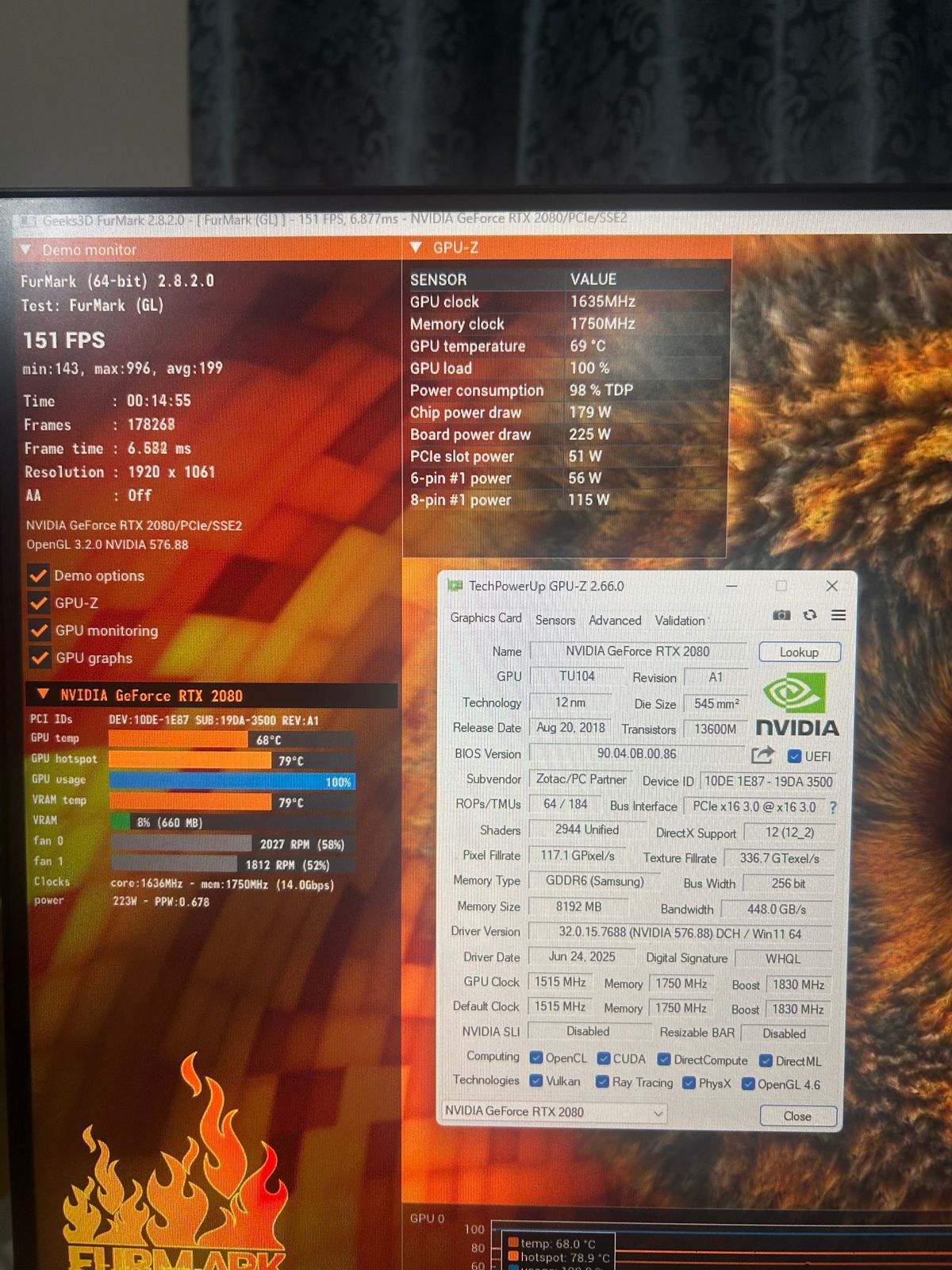Screen dimensions: 952x1270
Task: Switch to the Sensors tab
Action: tap(555, 620)
